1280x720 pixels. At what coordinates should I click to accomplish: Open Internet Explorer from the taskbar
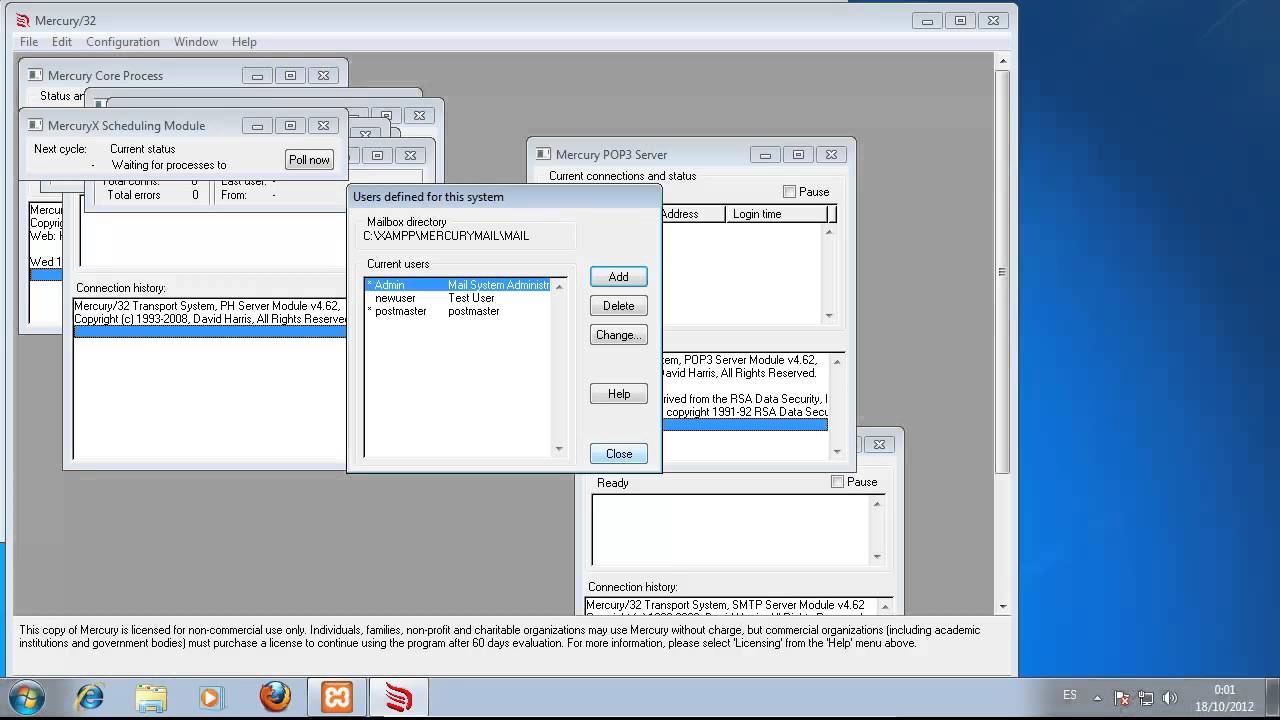click(x=90, y=697)
